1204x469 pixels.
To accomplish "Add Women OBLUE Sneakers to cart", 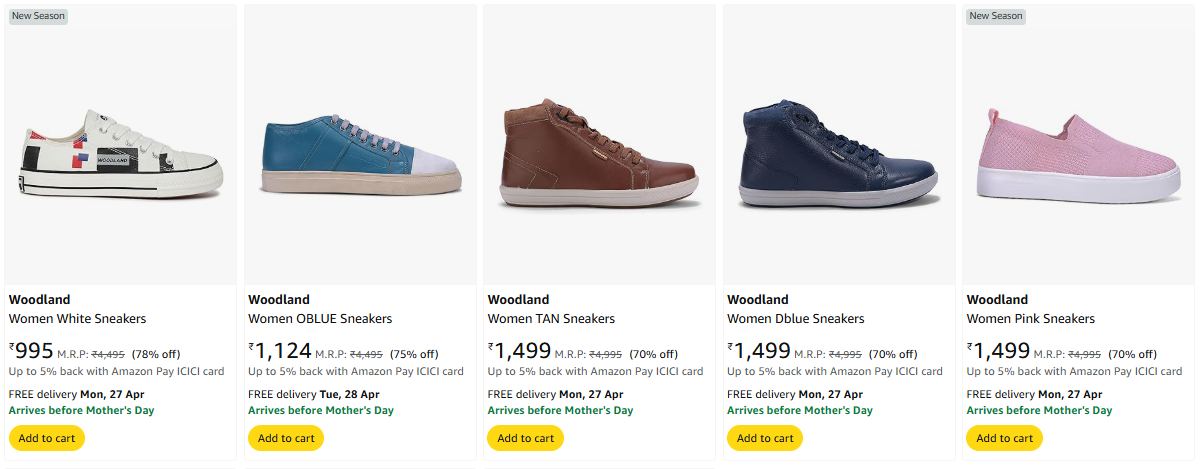I will click(x=286, y=438).
